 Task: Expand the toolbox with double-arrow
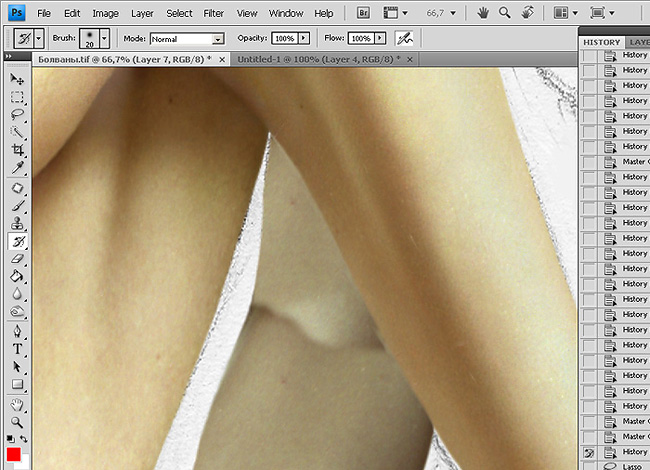pyautogui.click(x=8, y=56)
